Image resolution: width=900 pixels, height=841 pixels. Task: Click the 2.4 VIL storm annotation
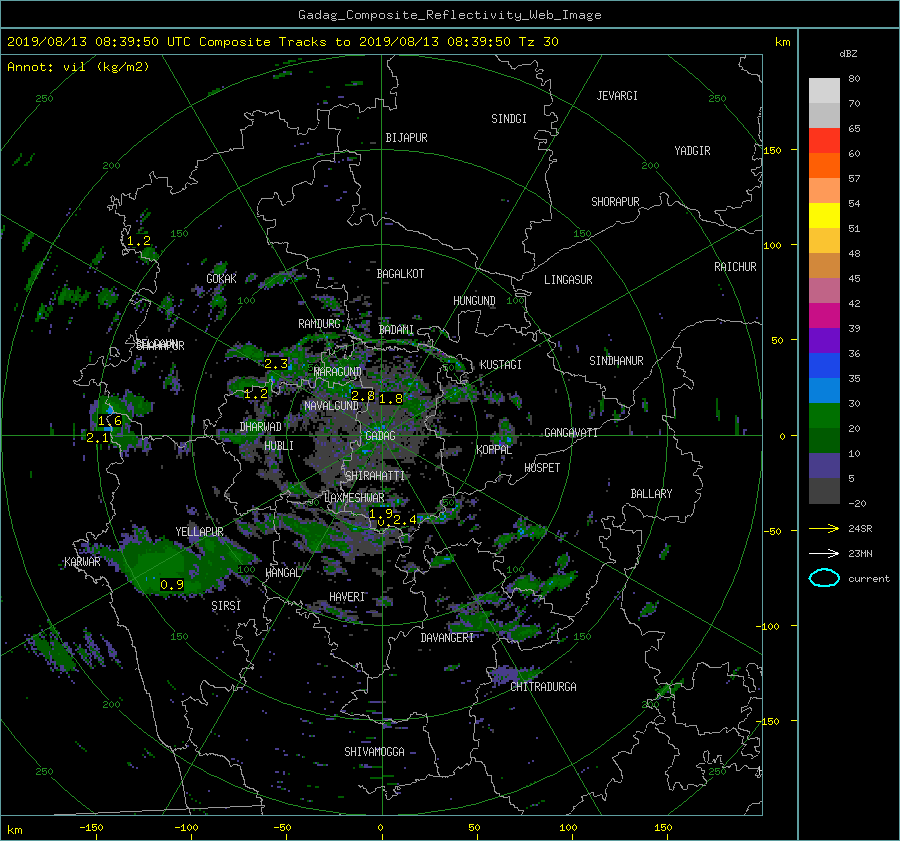[x=405, y=520]
